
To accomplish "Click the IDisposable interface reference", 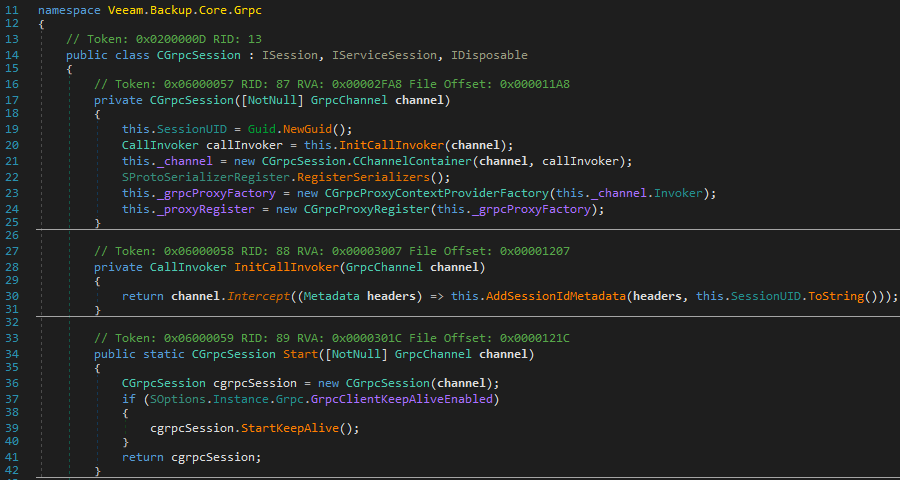I will point(489,55).
